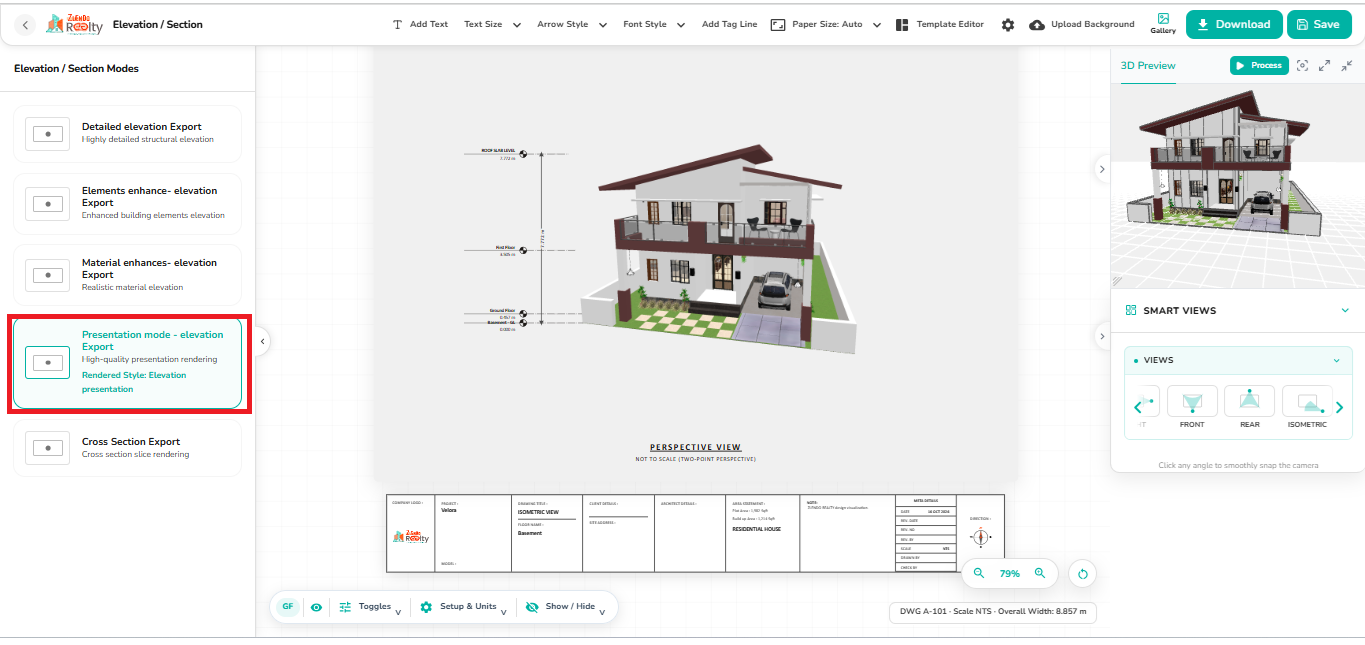The width and height of the screenshot is (1365, 645).
Task: Select the FRONT view
Action: (1192, 408)
